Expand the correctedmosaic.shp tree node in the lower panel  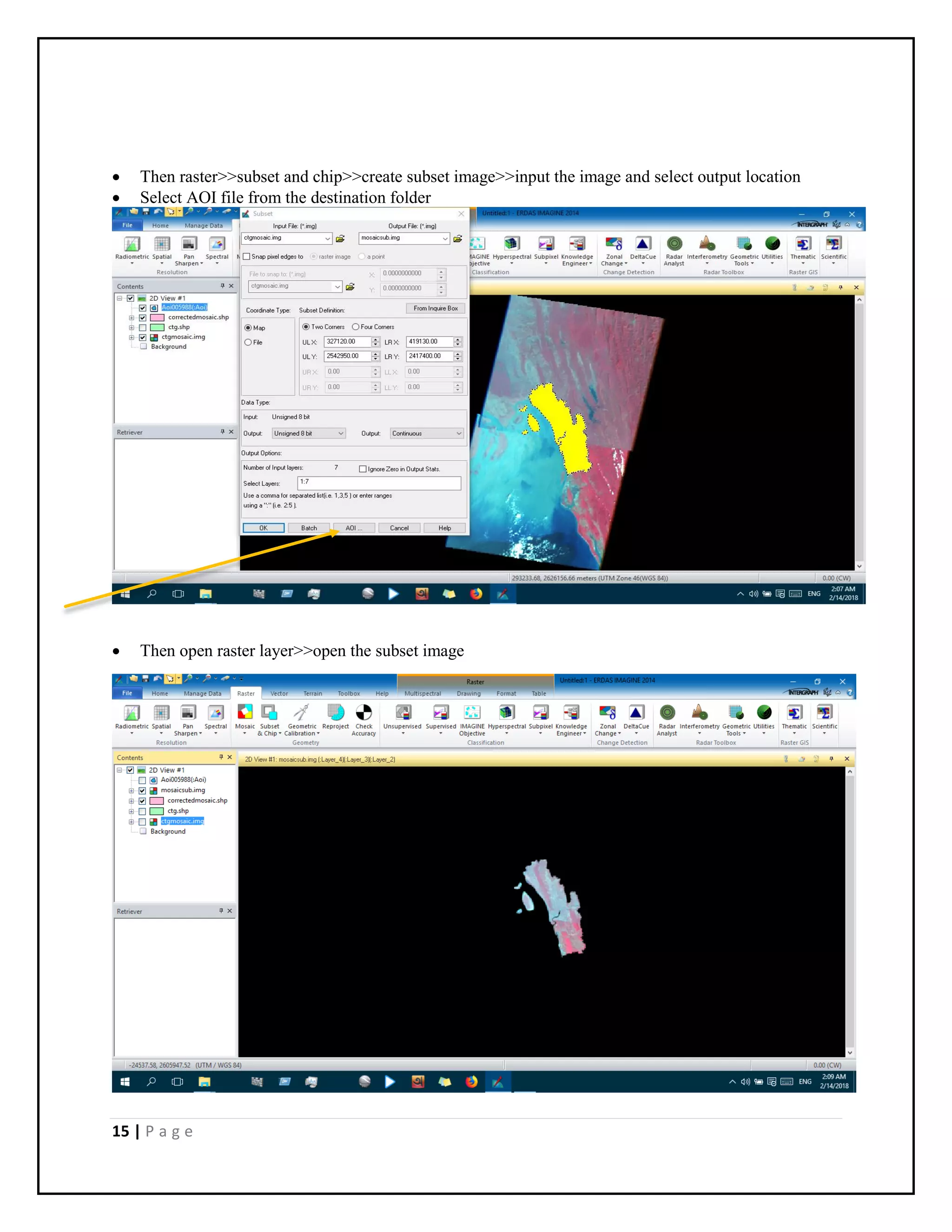(x=132, y=801)
